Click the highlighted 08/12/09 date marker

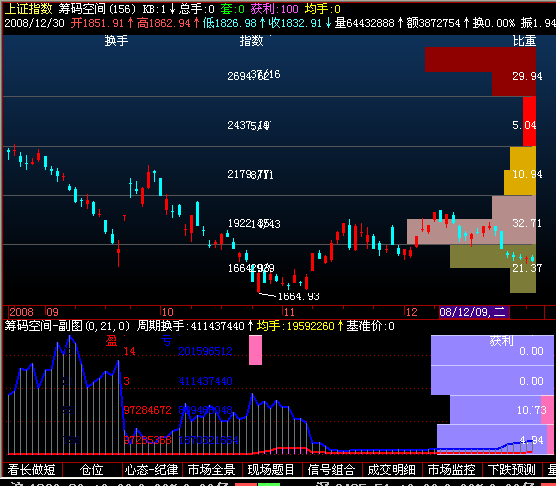click(474, 312)
